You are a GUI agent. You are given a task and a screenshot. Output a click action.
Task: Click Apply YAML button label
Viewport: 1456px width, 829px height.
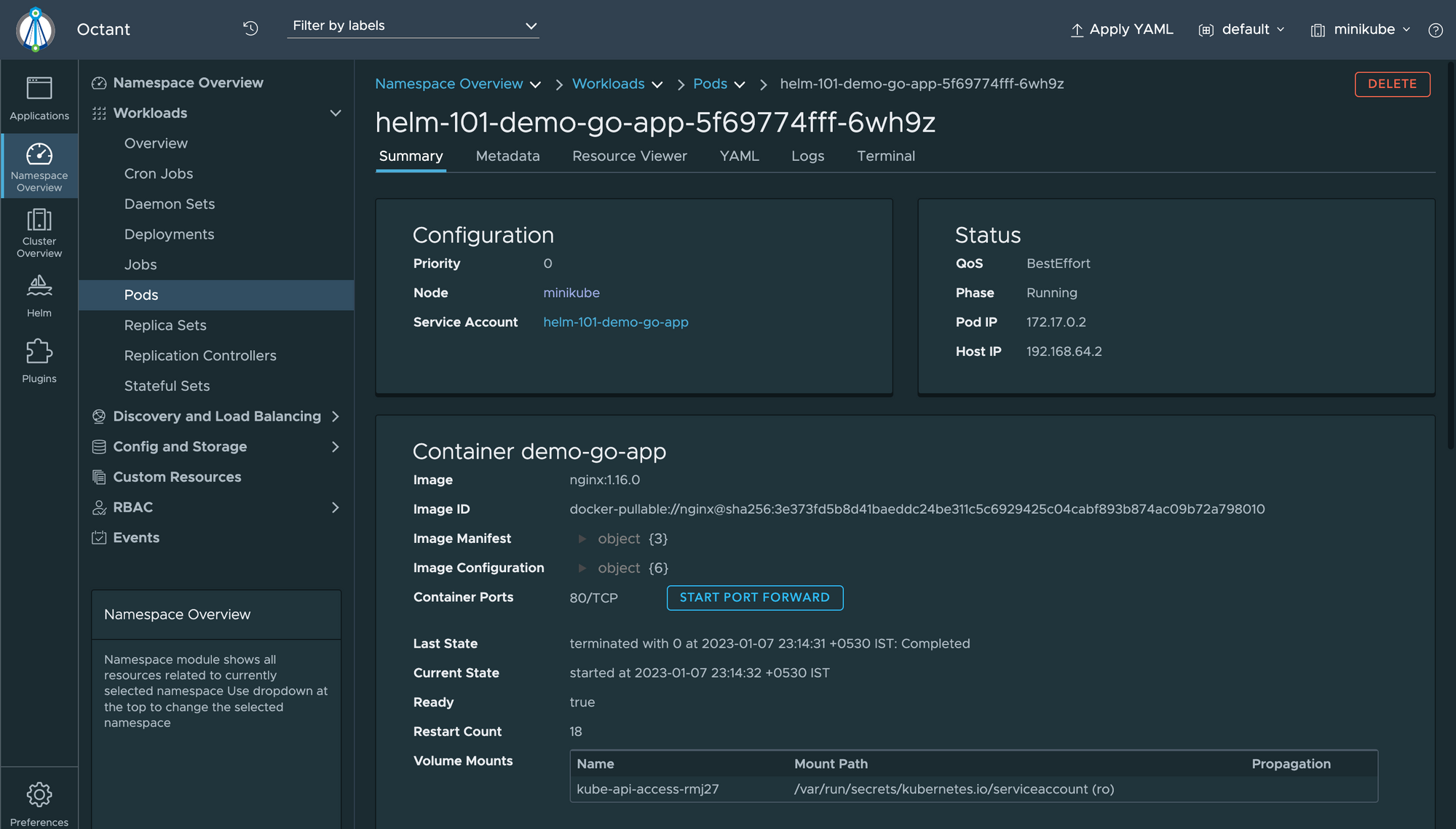click(1131, 30)
